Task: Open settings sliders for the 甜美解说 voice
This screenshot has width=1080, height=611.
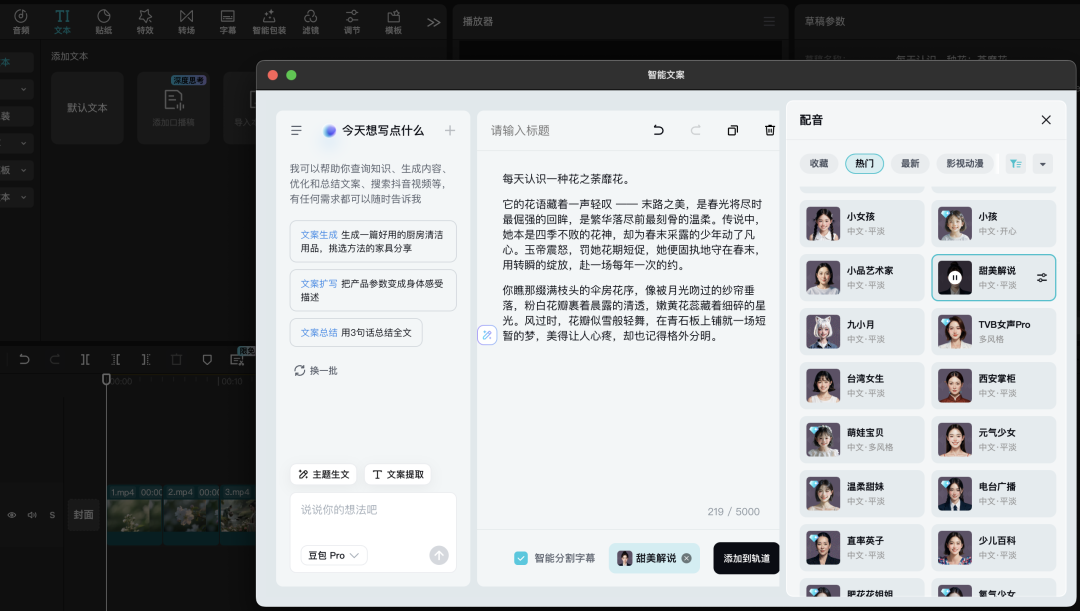Action: (1042, 277)
